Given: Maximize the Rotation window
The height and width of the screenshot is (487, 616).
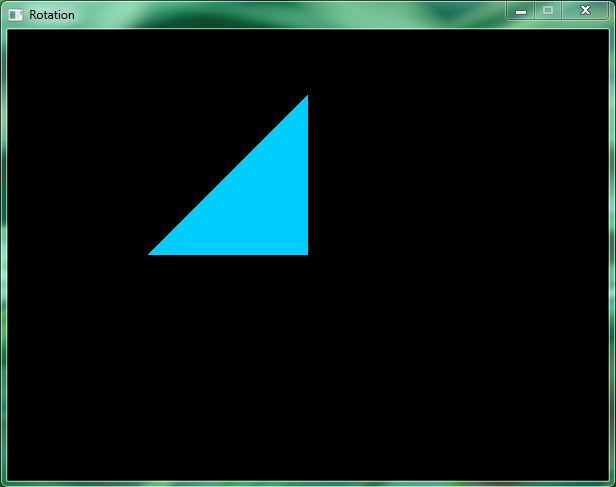Looking at the screenshot, I should (x=547, y=10).
